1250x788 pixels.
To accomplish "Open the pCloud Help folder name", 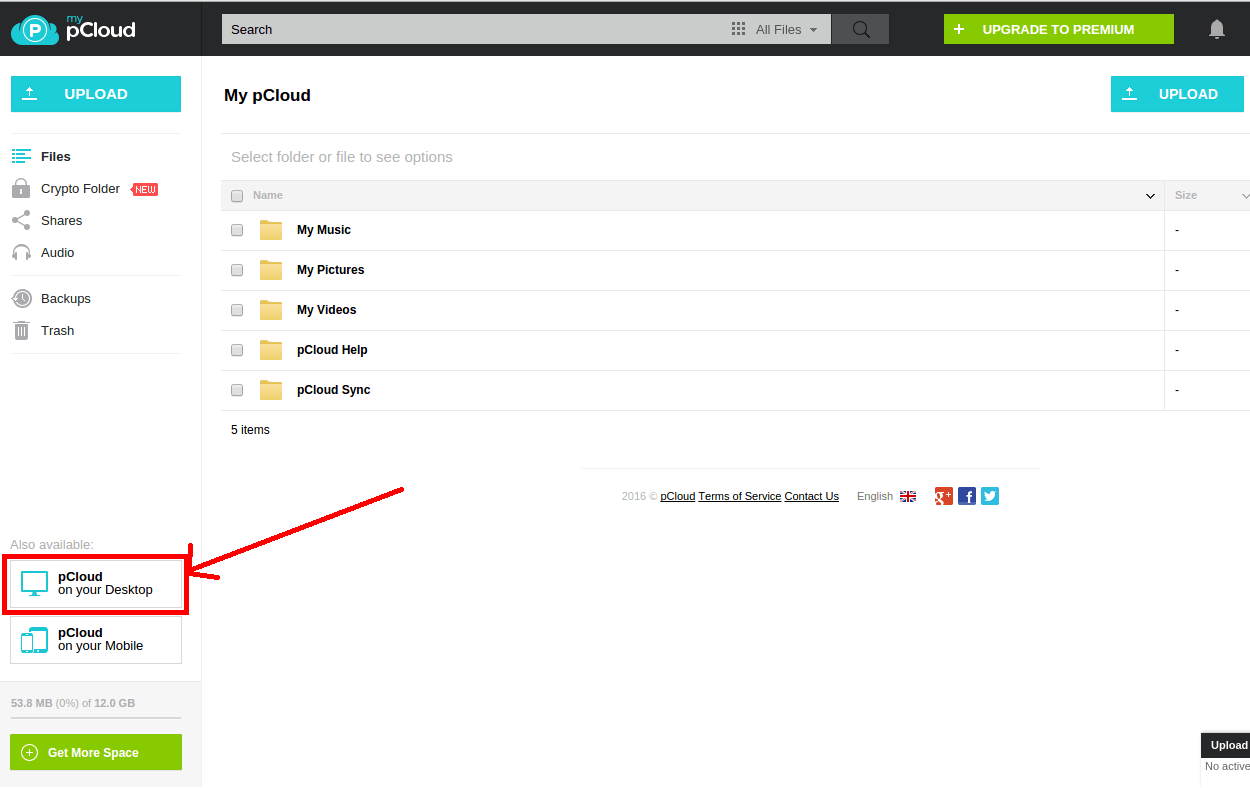I will click(x=332, y=350).
